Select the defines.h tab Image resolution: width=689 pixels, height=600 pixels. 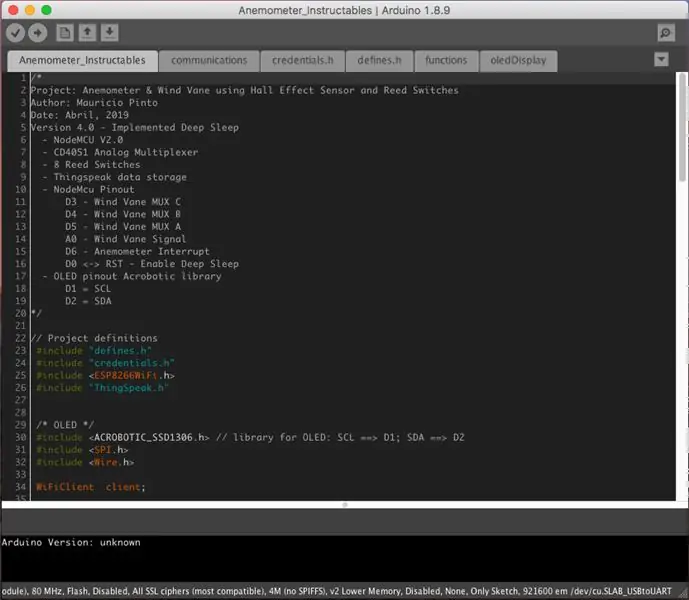tap(380, 61)
